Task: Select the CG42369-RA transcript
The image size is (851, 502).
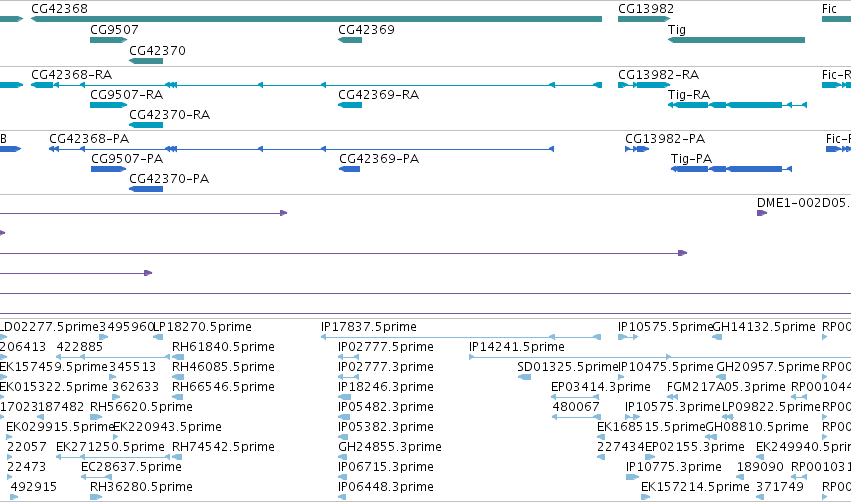Action: click(x=350, y=105)
